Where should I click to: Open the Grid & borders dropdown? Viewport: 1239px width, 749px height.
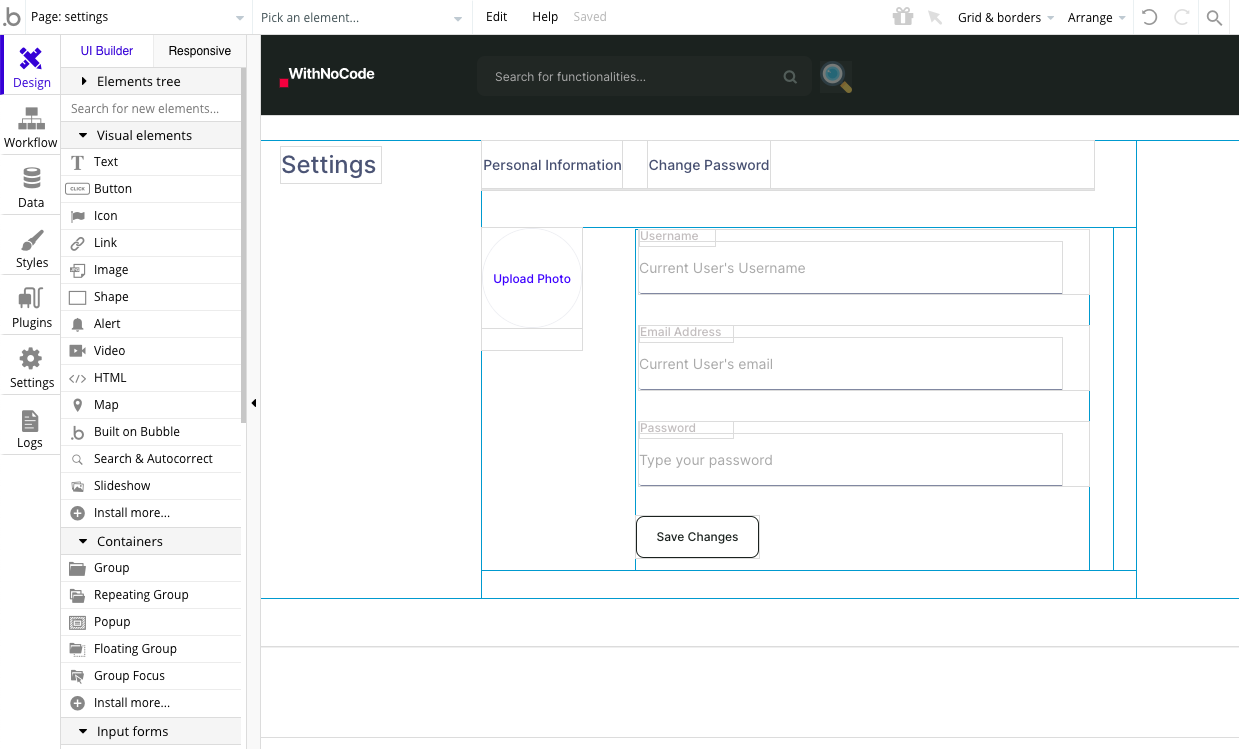(1003, 17)
